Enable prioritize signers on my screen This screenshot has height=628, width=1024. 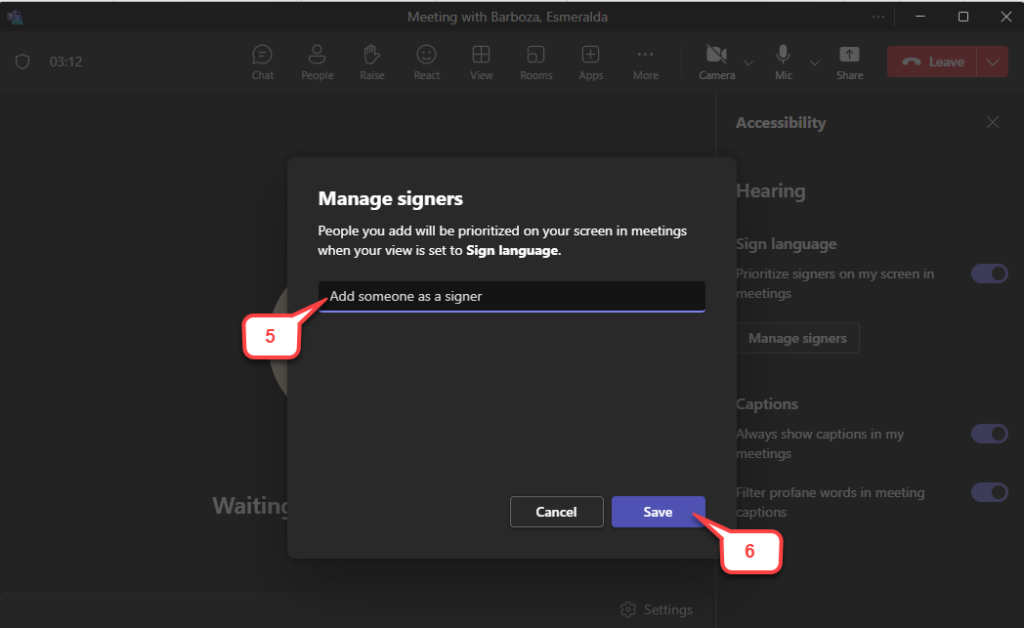[x=989, y=273]
